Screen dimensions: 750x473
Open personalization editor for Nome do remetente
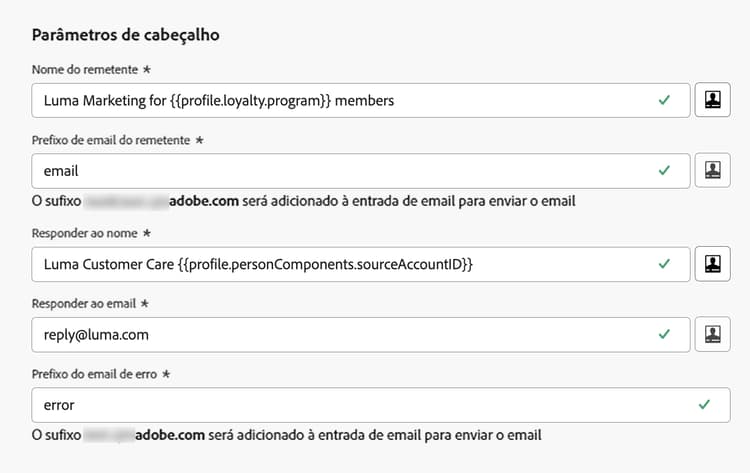point(712,101)
